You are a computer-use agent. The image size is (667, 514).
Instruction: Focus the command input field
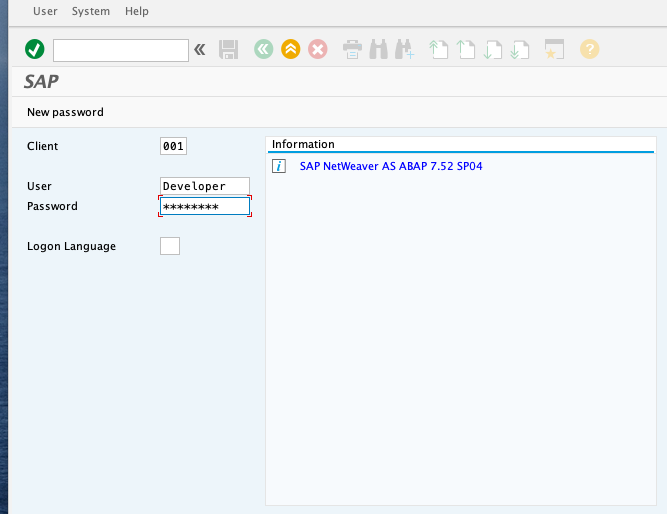(x=121, y=50)
